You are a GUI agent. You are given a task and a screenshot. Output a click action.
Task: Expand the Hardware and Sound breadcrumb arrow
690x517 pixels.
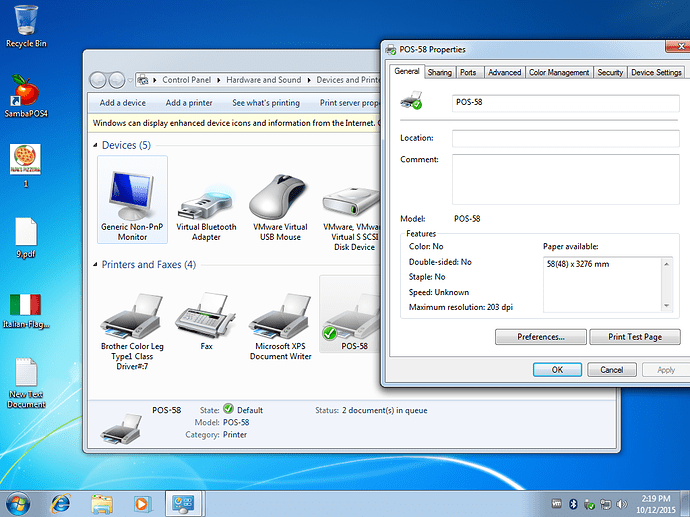[309, 80]
